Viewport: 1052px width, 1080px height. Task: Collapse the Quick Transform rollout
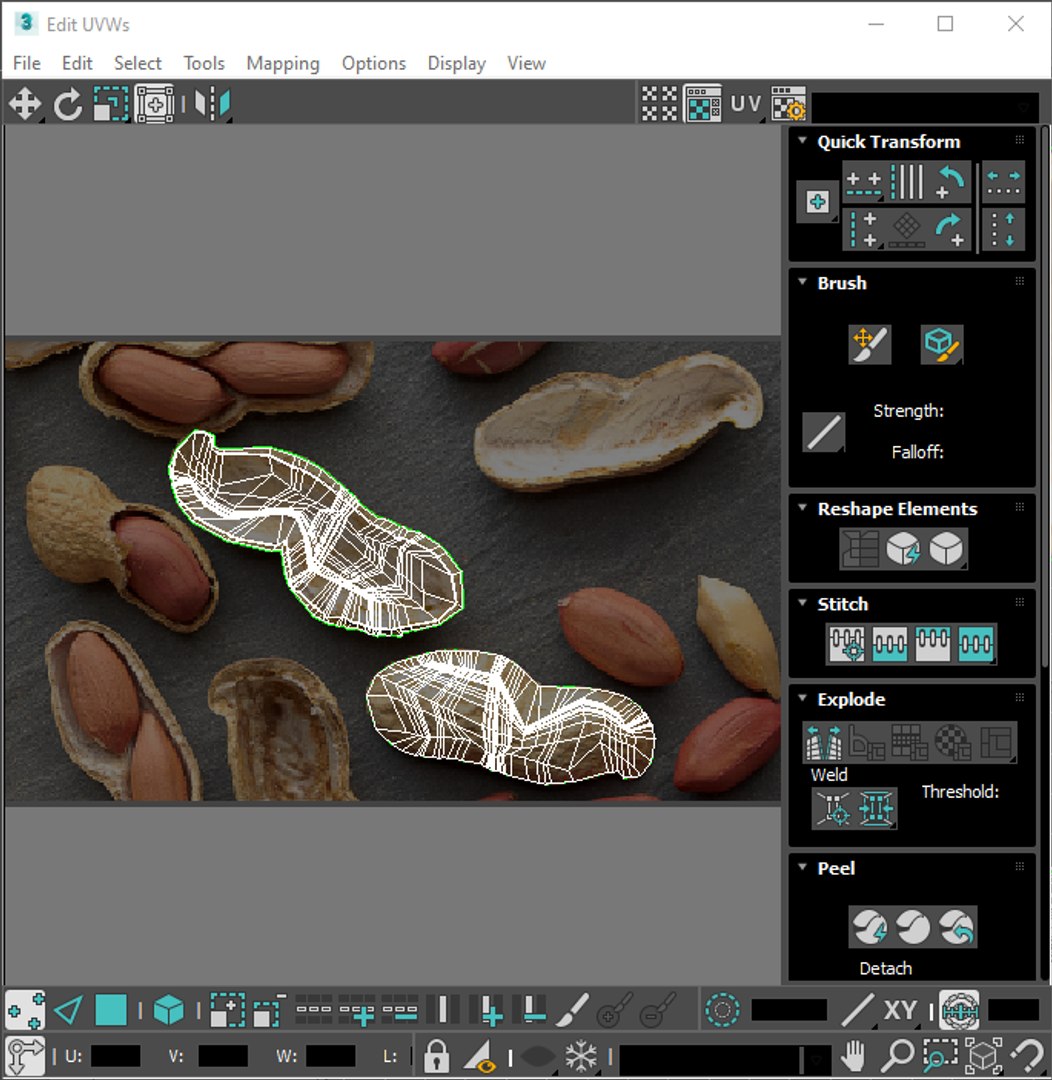[x=802, y=140]
